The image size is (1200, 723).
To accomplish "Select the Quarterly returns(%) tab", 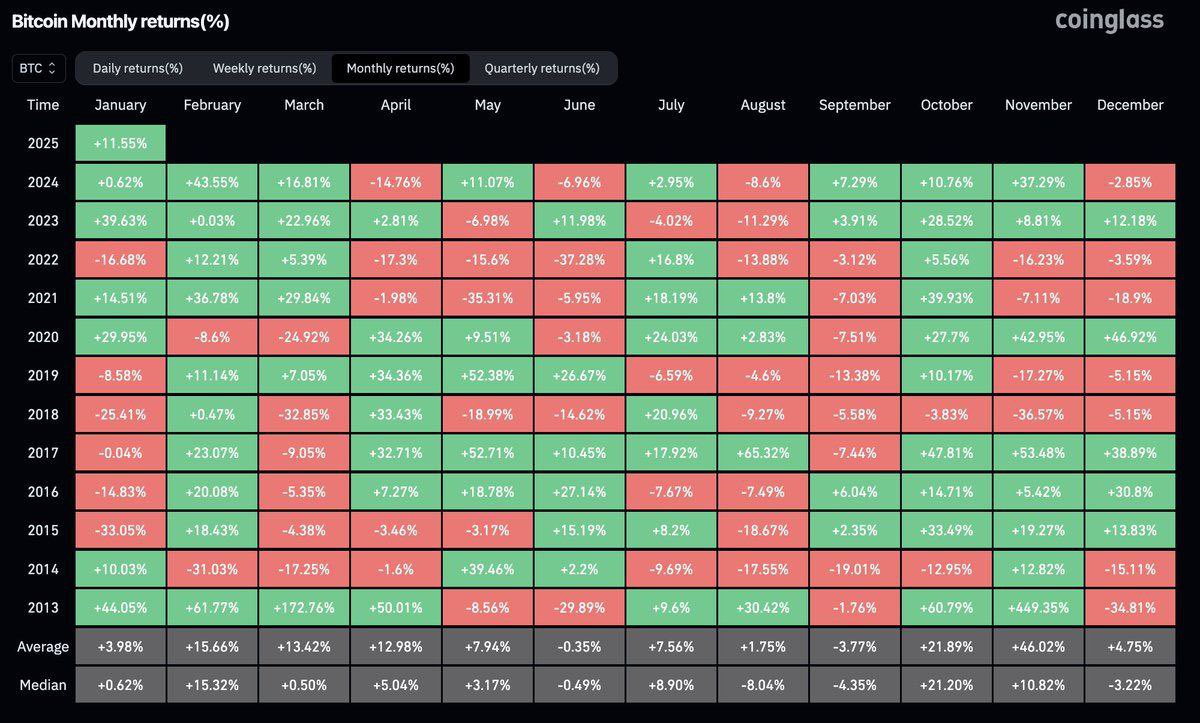I will tap(543, 68).
